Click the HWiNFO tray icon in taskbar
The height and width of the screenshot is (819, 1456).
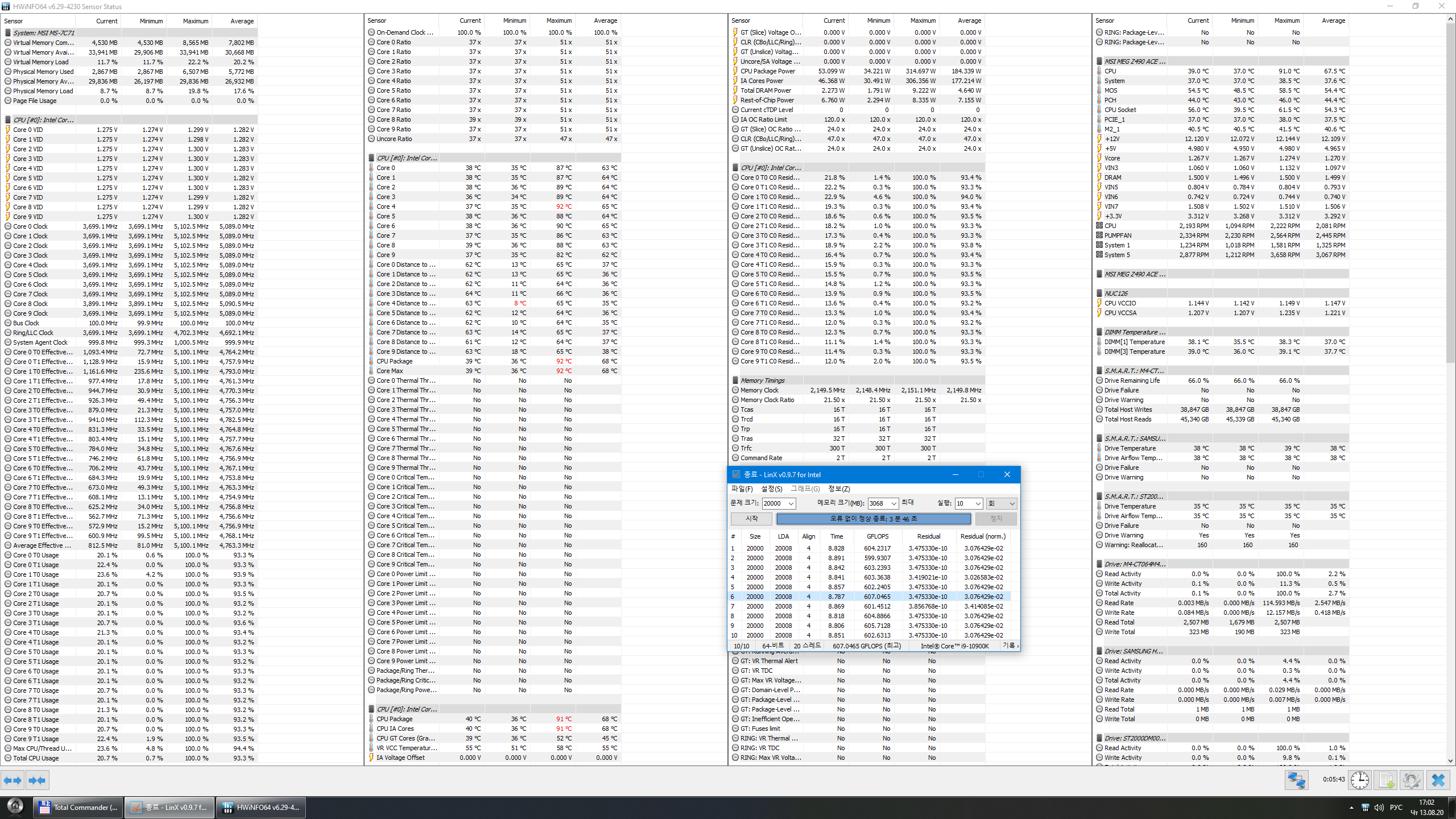(1365, 808)
